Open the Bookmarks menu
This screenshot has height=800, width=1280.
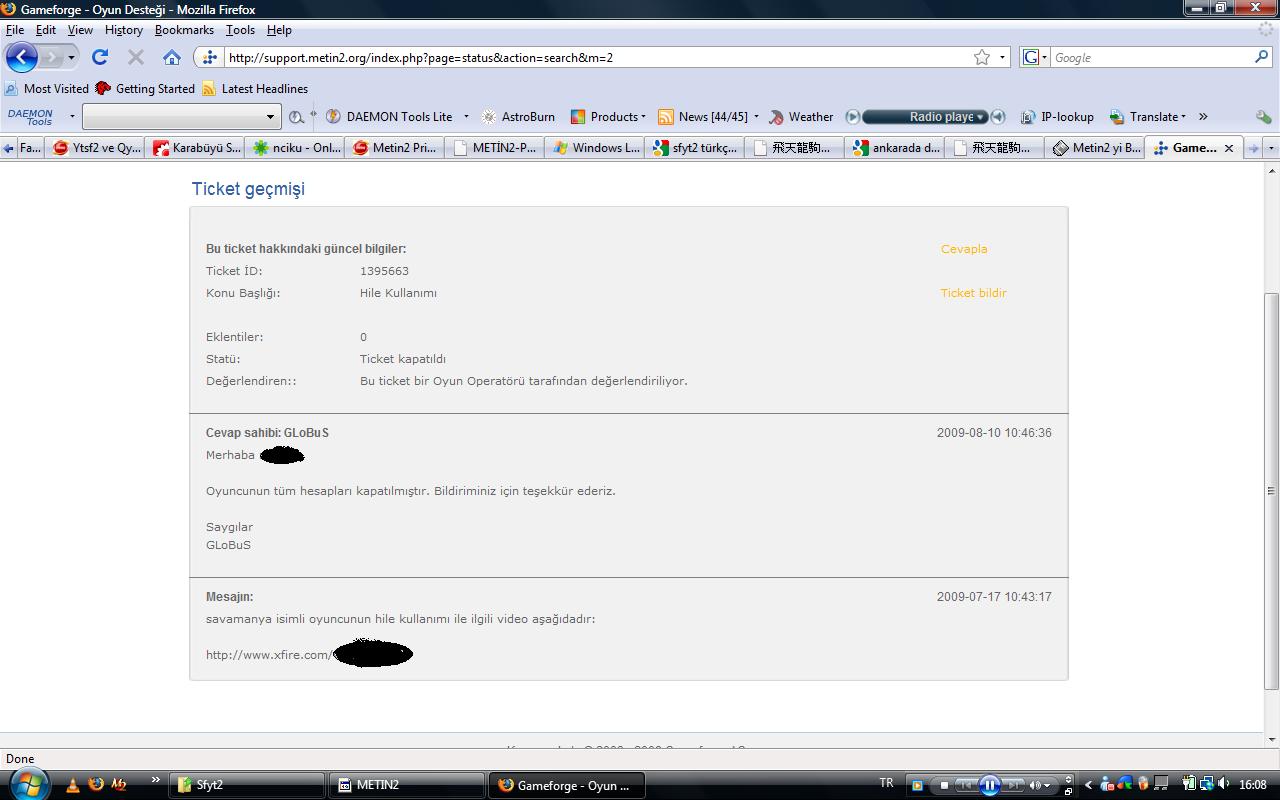point(184,30)
